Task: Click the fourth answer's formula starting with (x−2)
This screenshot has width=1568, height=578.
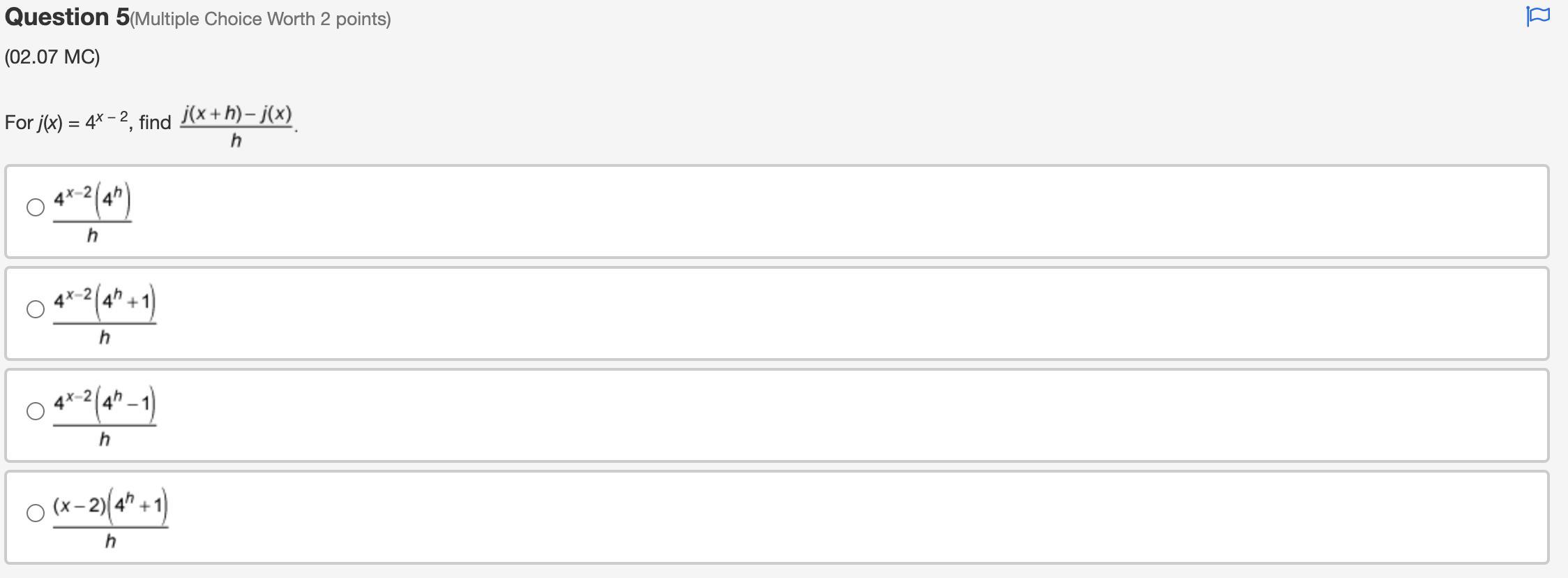Action: pyautogui.click(x=110, y=519)
